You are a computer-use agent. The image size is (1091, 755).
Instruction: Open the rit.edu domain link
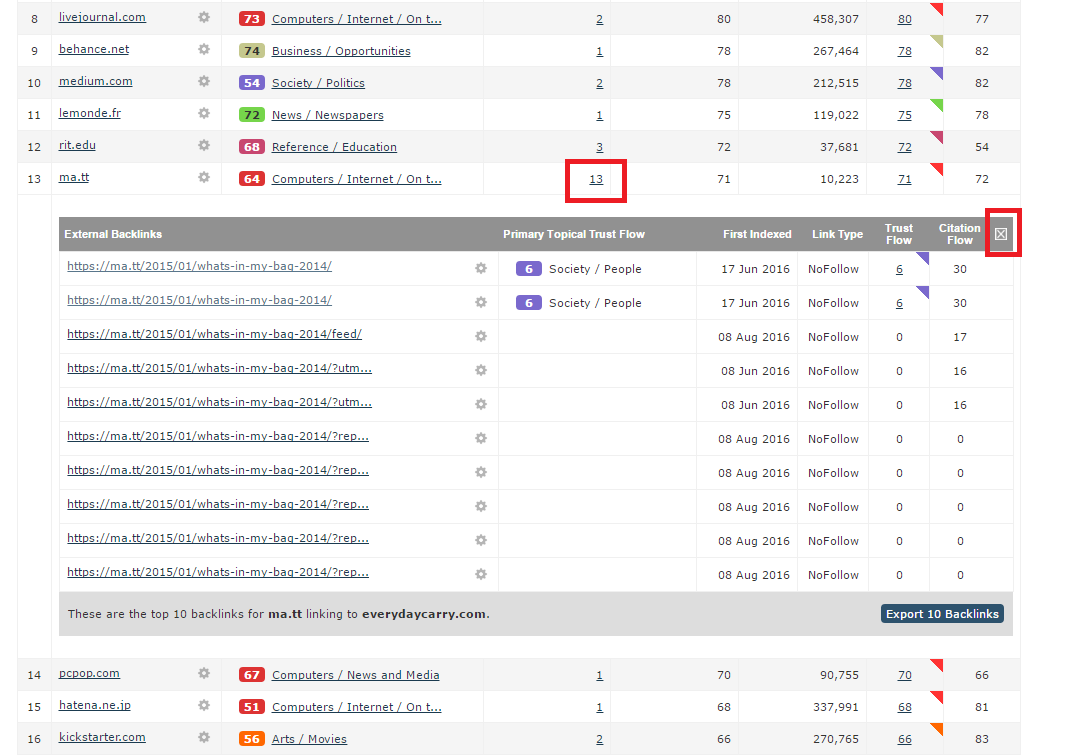click(x=77, y=145)
